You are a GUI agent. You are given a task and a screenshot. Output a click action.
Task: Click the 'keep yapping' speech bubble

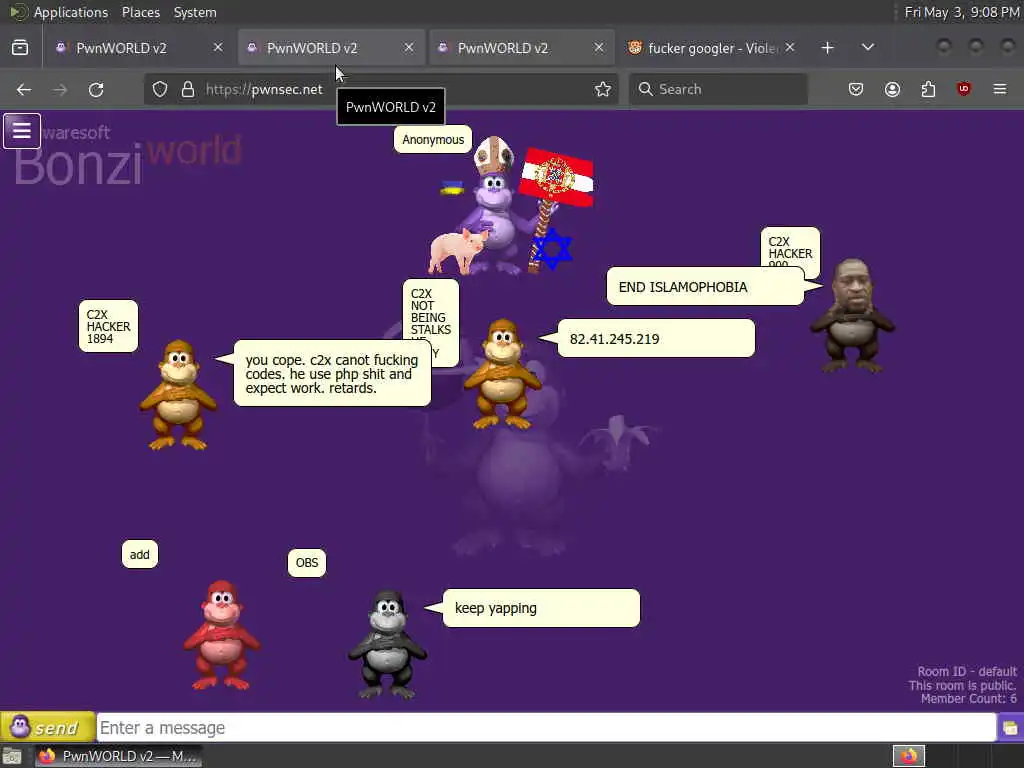(541, 608)
